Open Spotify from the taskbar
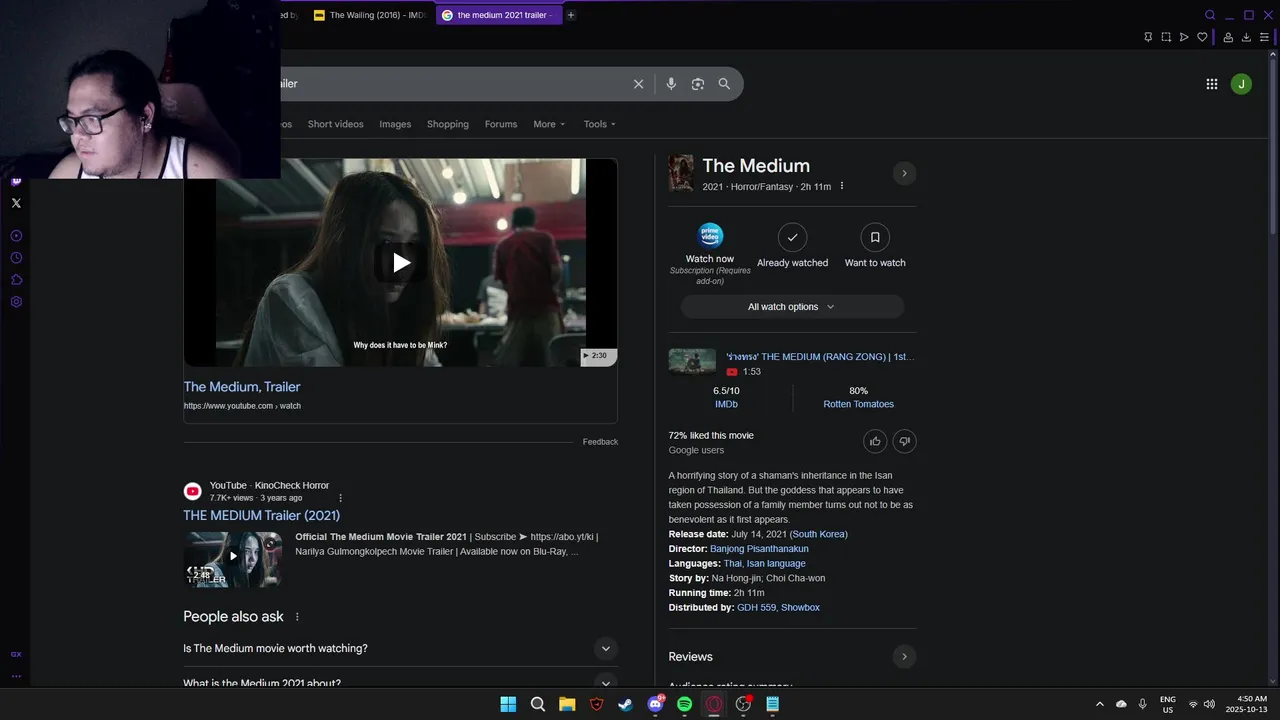 tap(684, 704)
